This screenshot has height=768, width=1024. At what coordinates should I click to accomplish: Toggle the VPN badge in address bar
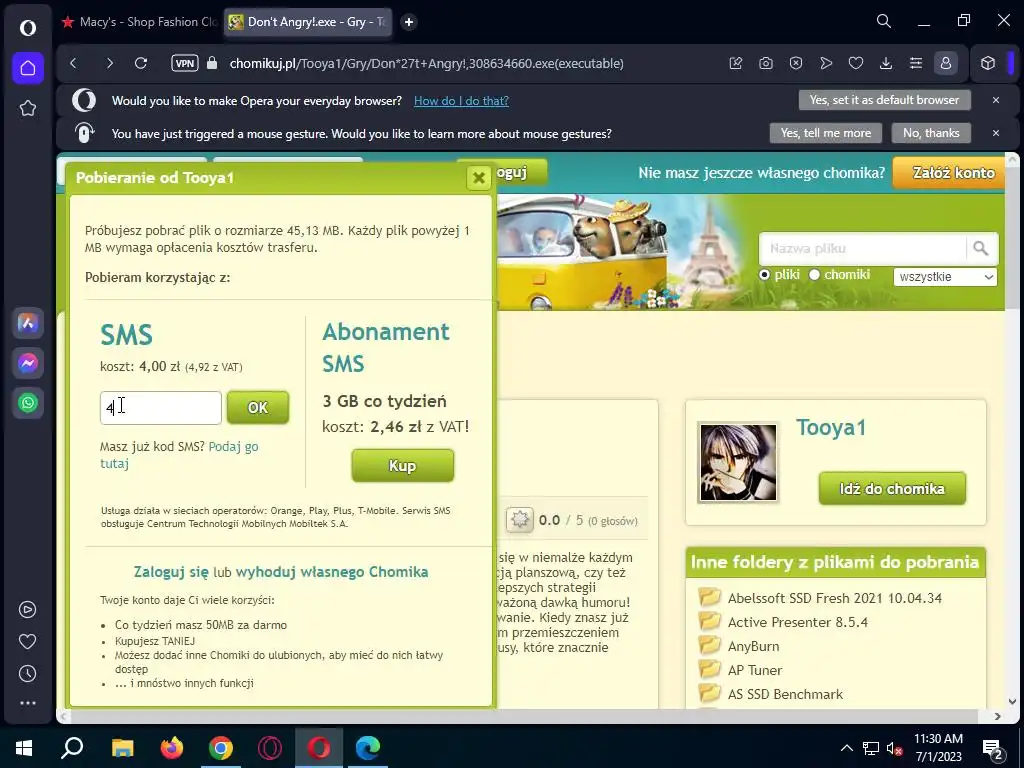(185, 63)
